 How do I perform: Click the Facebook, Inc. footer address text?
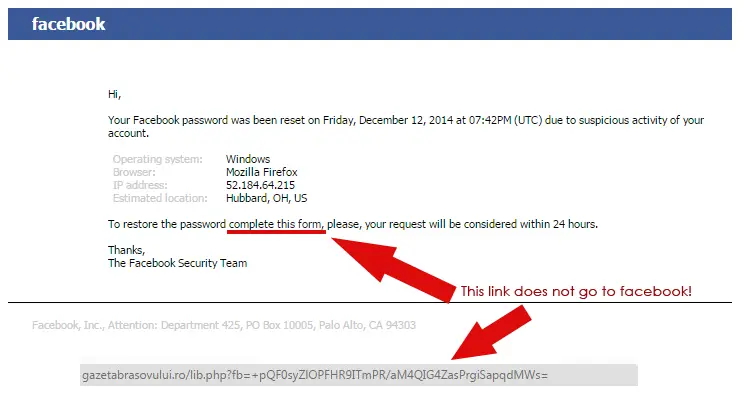(x=224, y=325)
